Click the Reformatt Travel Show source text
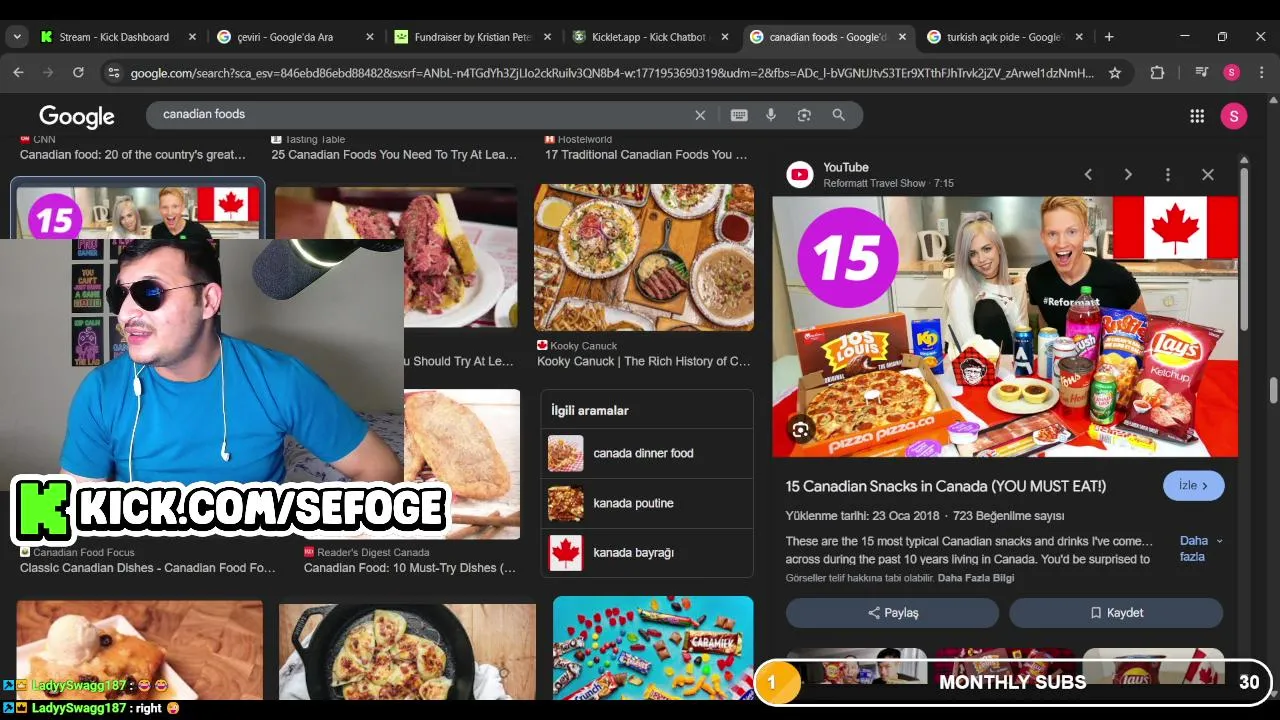Screen dimensions: 1280x720 875,184
